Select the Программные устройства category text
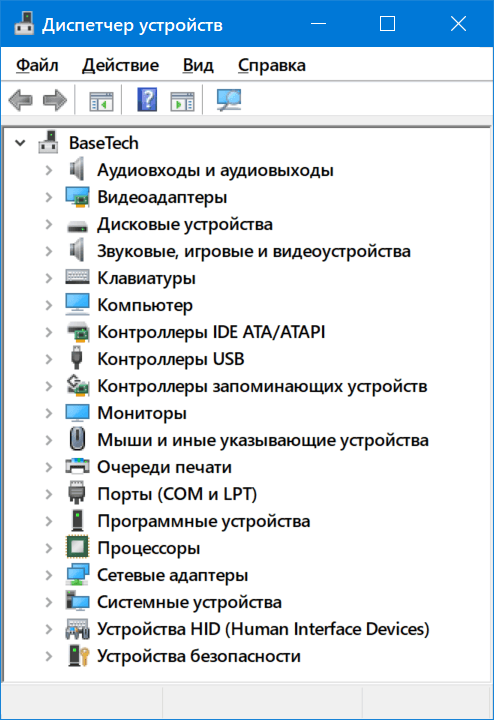 [x=203, y=521]
